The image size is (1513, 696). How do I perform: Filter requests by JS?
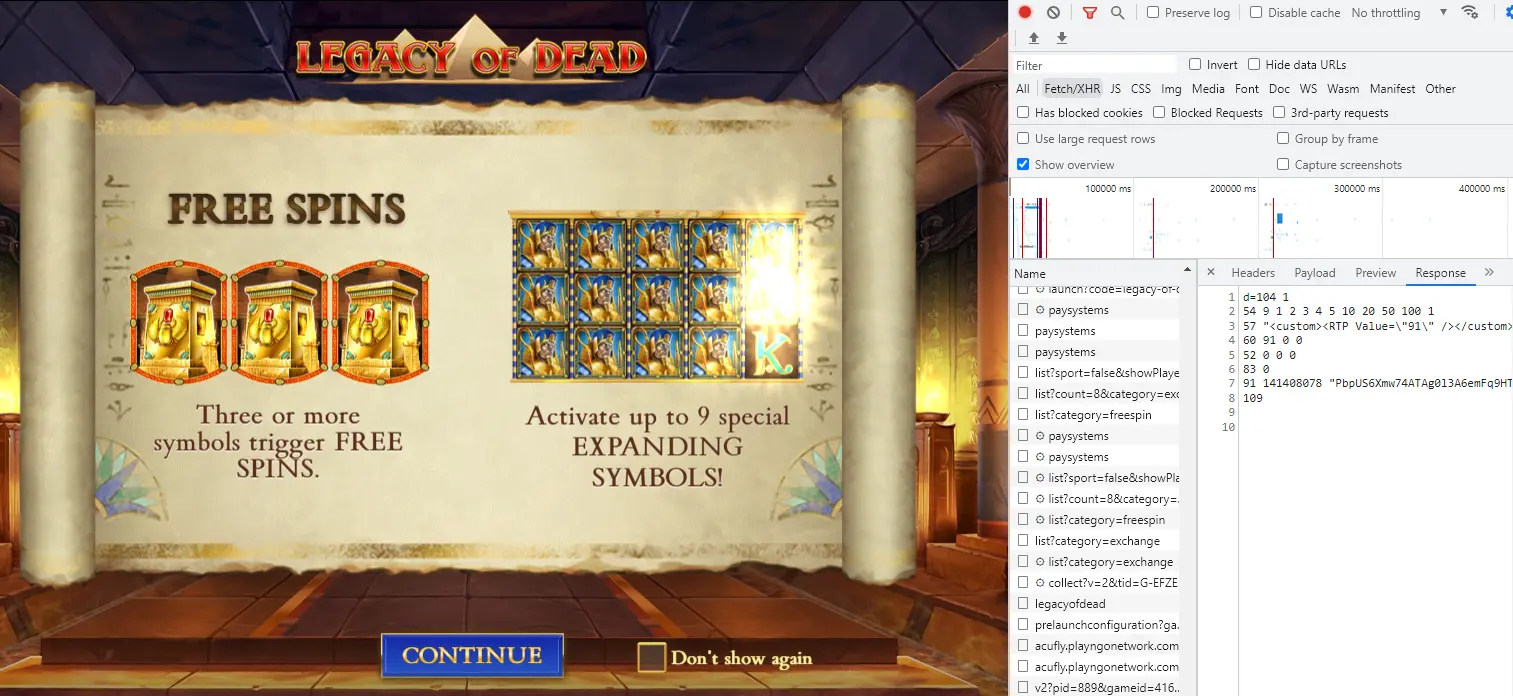tap(1115, 89)
